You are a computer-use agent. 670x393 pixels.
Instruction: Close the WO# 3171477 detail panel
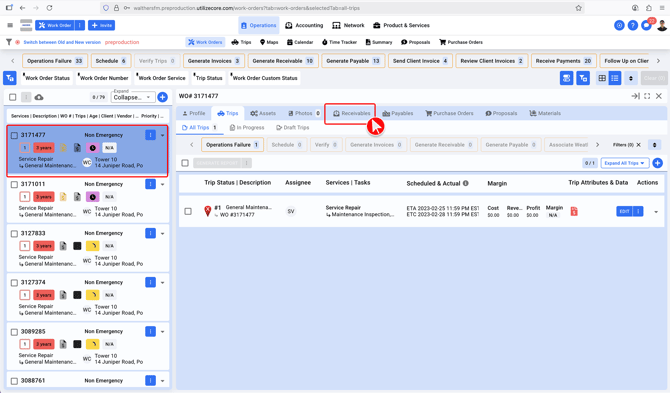pos(659,96)
